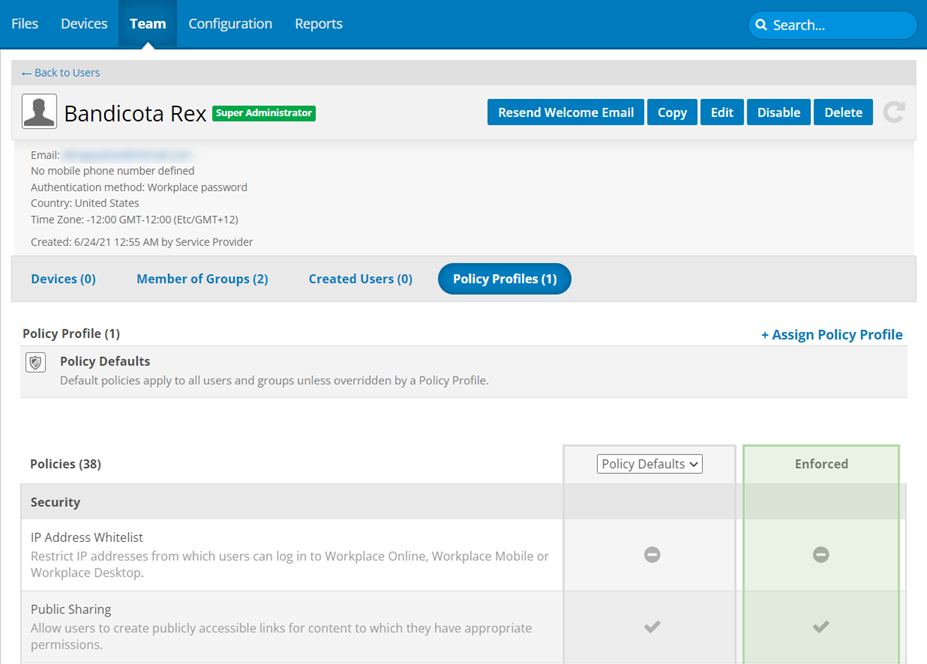Click Public Sharing default-column checkmark
The image size is (927, 664).
tap(652, 627)
